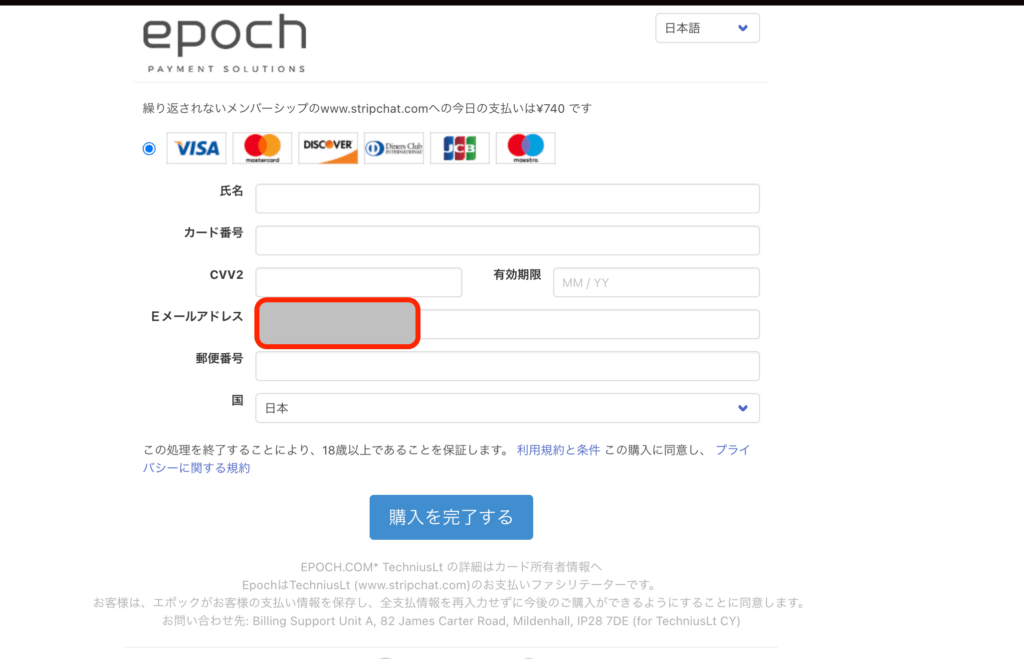Click the Diners Club International logo
The height and width of the screenshot is (659, 1024).
coord(394,147)
